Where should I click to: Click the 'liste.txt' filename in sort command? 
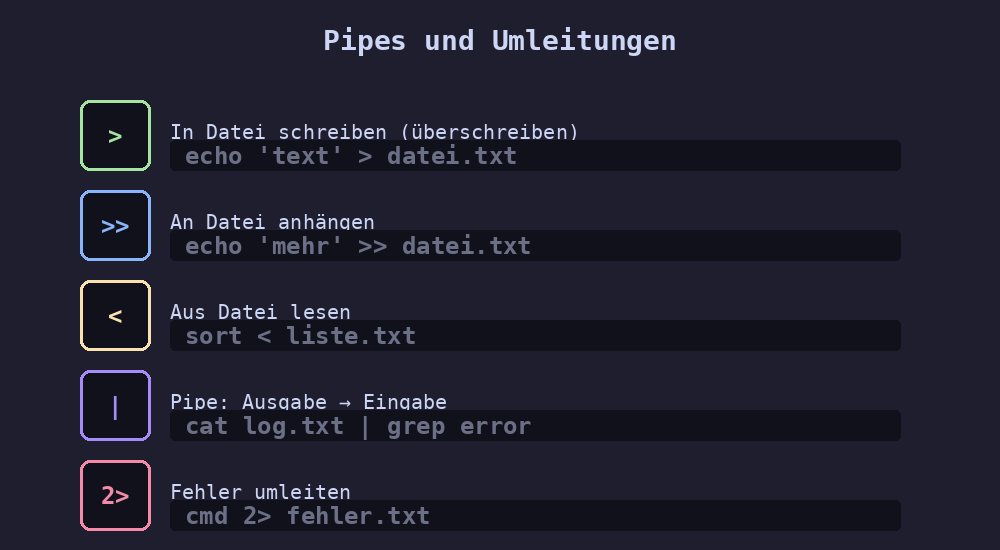tap(351, 336)
